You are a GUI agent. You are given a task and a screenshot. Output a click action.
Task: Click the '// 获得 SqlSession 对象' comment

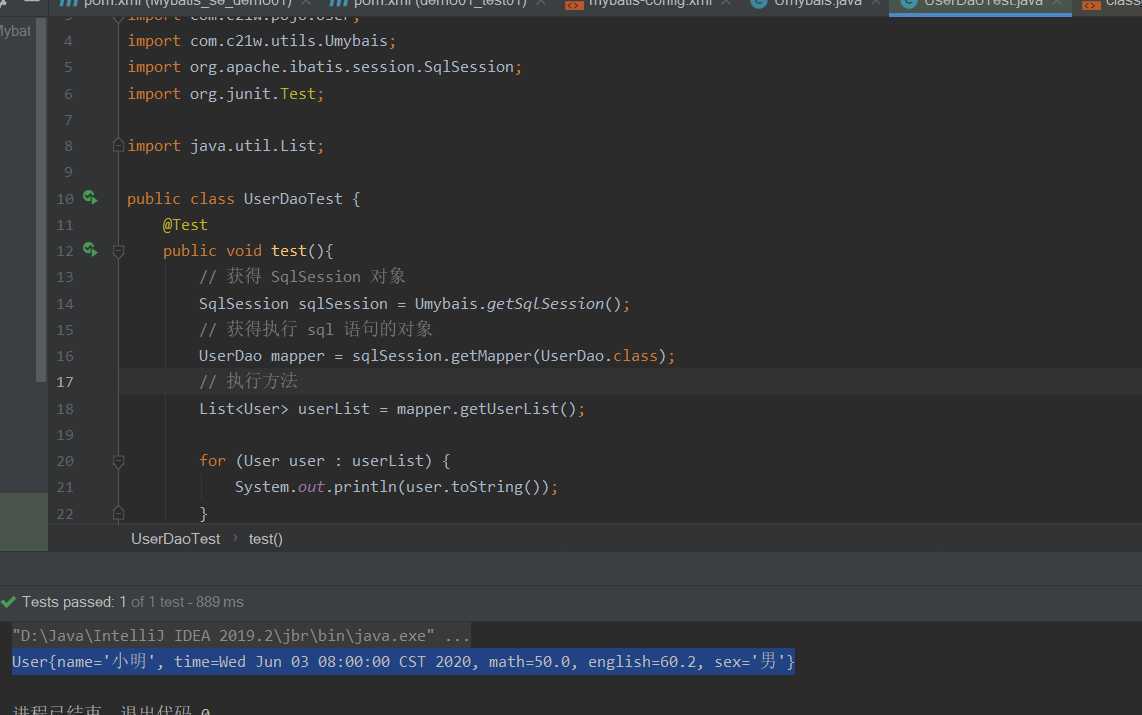(302, 276)
